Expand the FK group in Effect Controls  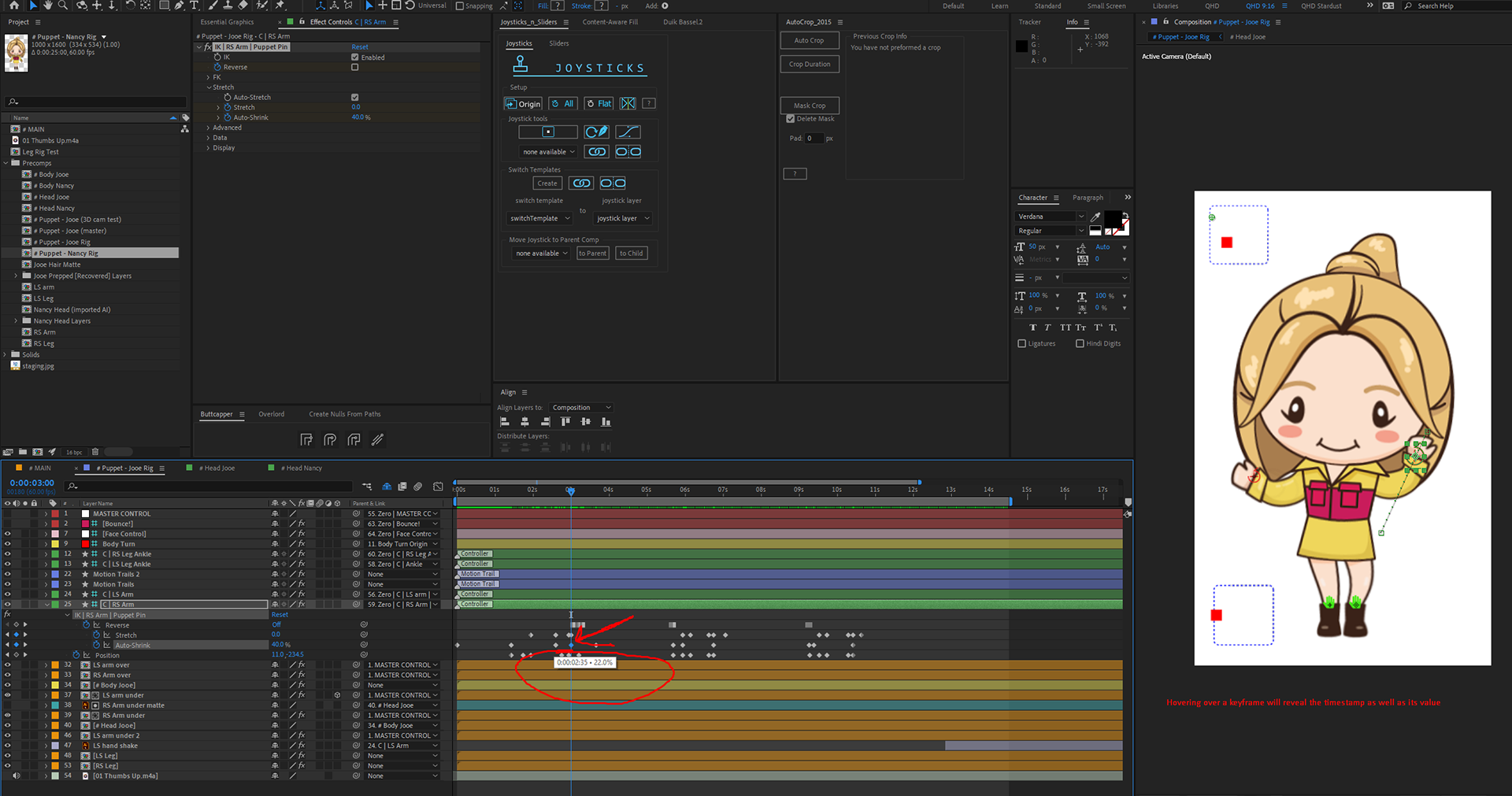pyautogui.click(x=209, y=77)
